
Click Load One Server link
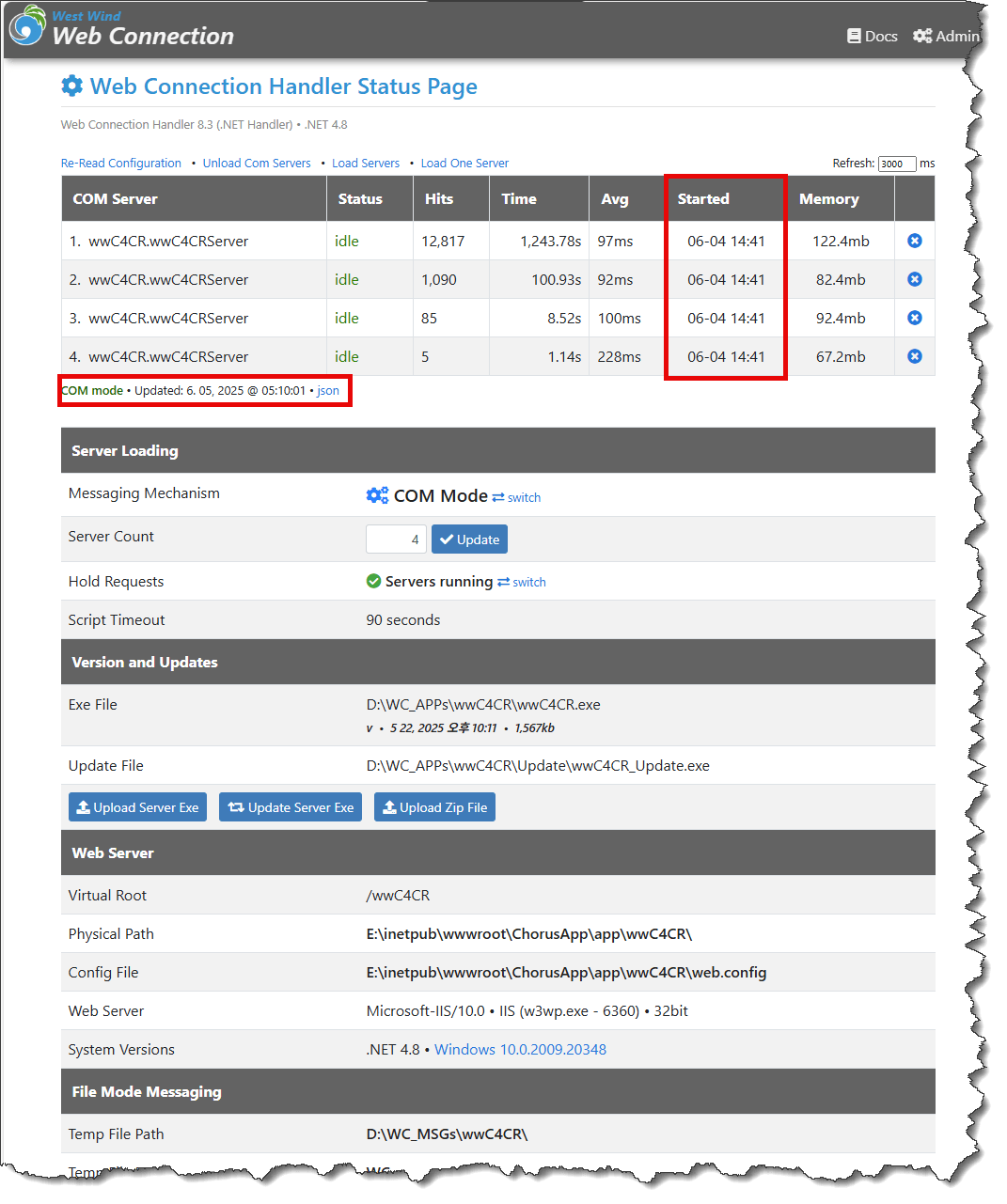point(464,164)
